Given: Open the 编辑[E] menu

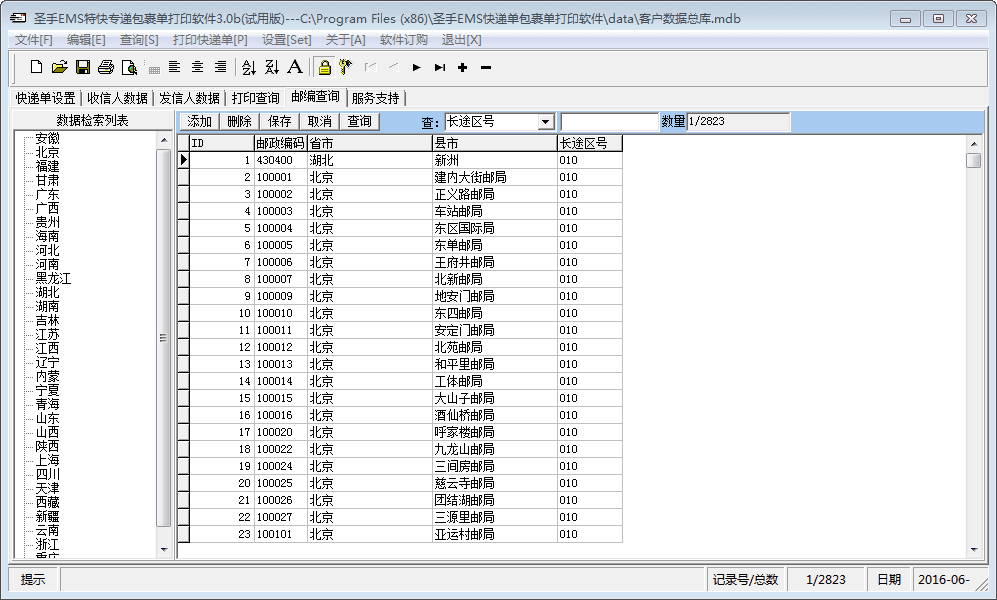Looking at the screenshot, I should (86, 40).
